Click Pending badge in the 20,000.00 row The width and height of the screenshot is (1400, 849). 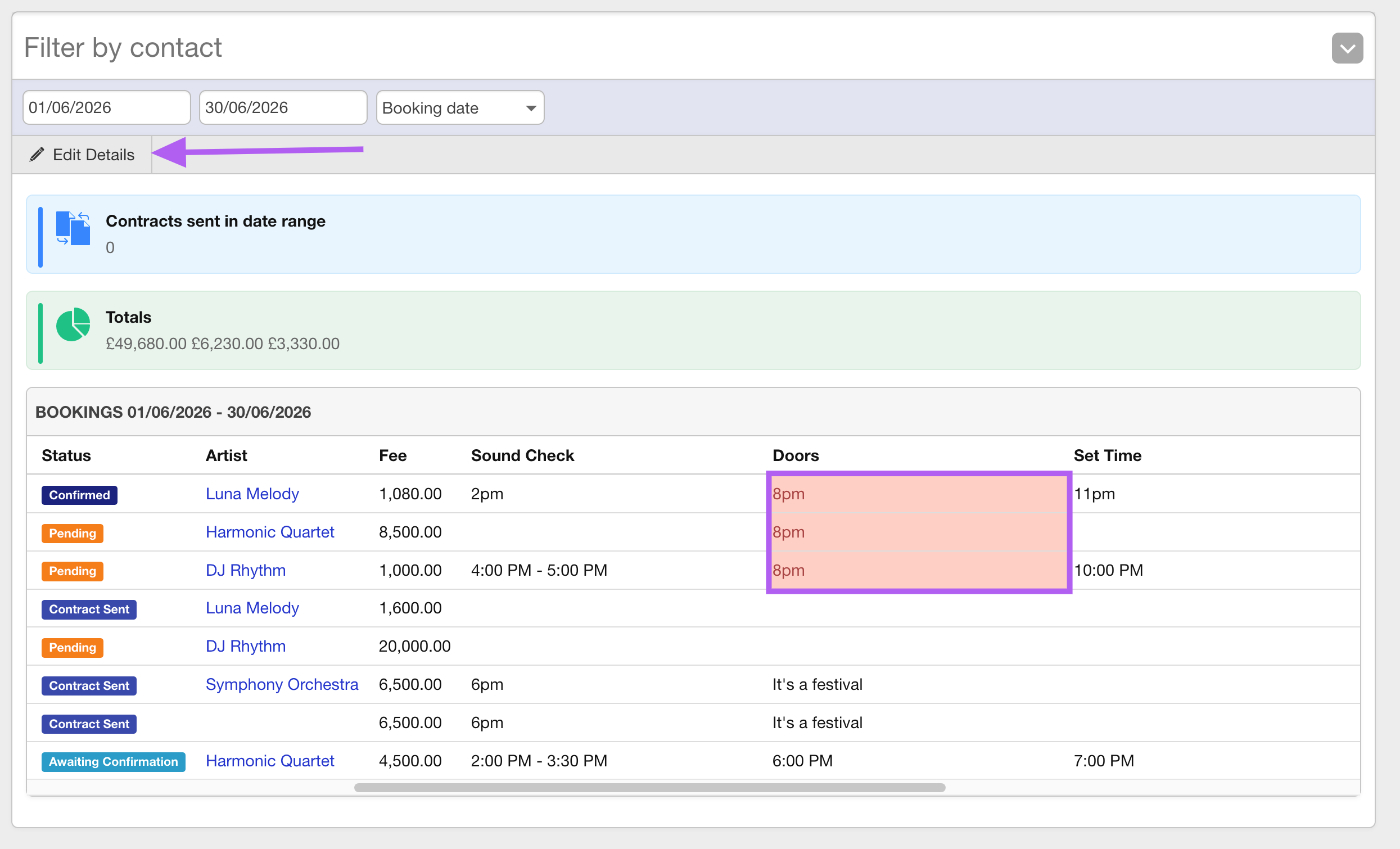(x=72, y=647)
